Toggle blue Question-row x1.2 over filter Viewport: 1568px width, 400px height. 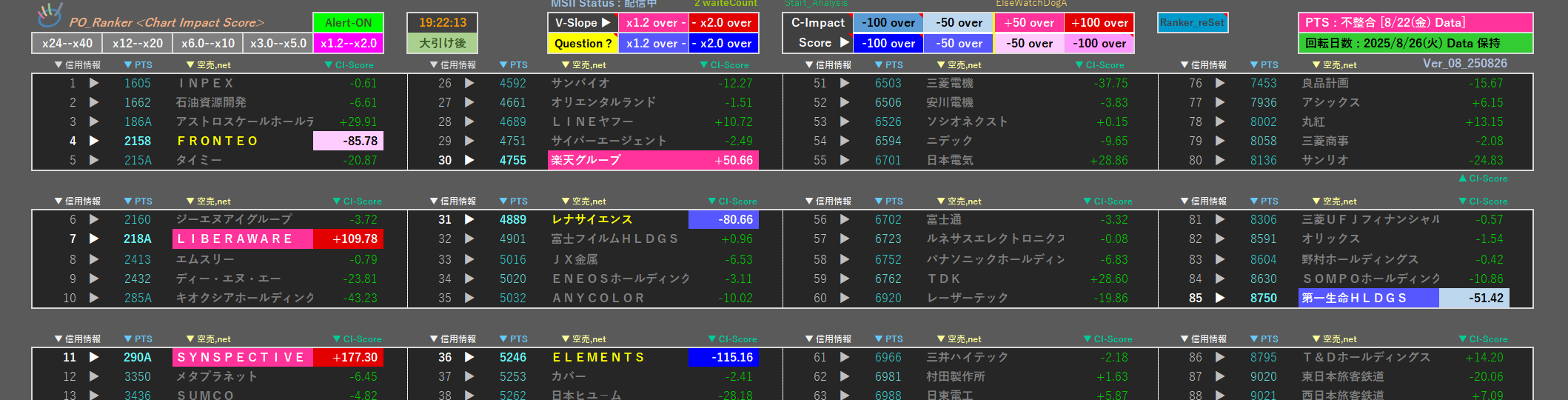[x=653, y=43]
